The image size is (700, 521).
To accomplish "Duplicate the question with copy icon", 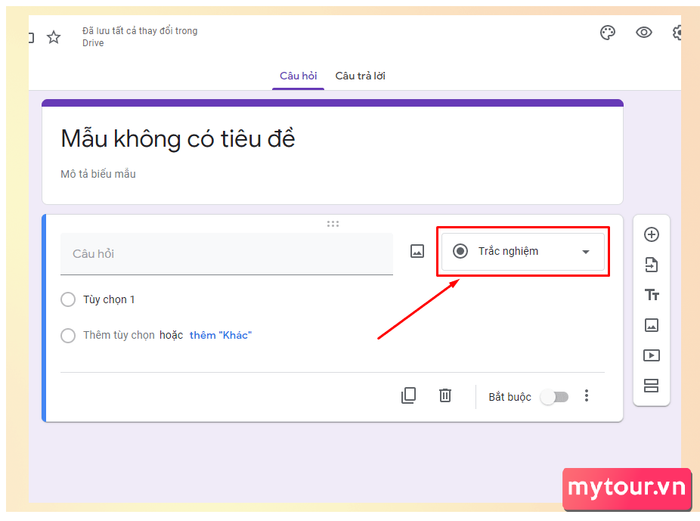I will (x=408, y=396).
